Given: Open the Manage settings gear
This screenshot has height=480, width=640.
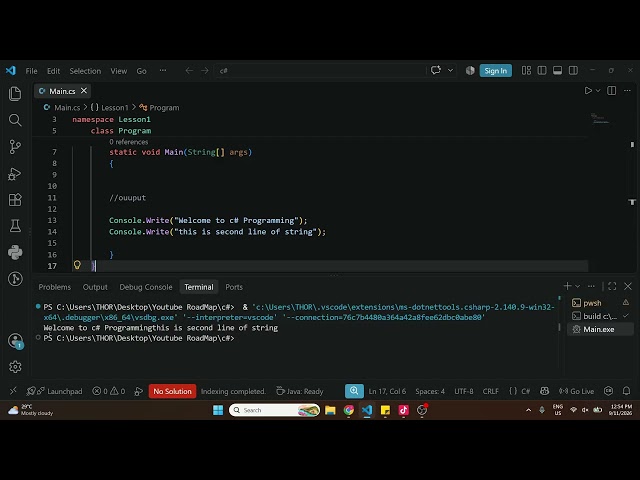Looking at the screenshot, I should [x=15, y=367].
